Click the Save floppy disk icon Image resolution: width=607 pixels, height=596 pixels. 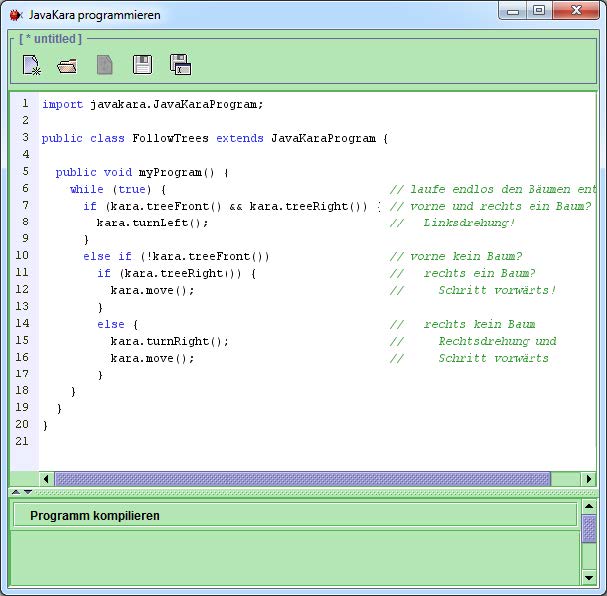click(x=142, y=66)
